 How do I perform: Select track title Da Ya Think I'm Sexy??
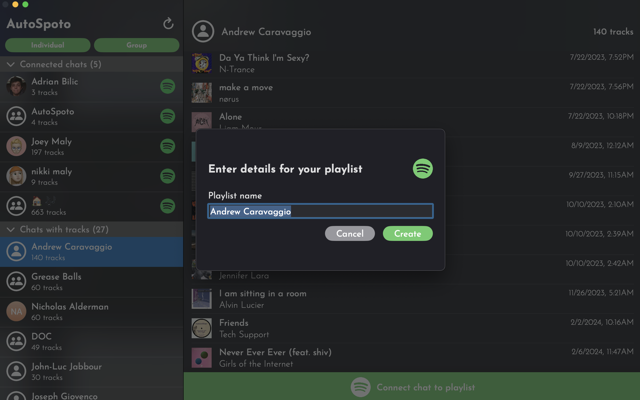(264, 58)
